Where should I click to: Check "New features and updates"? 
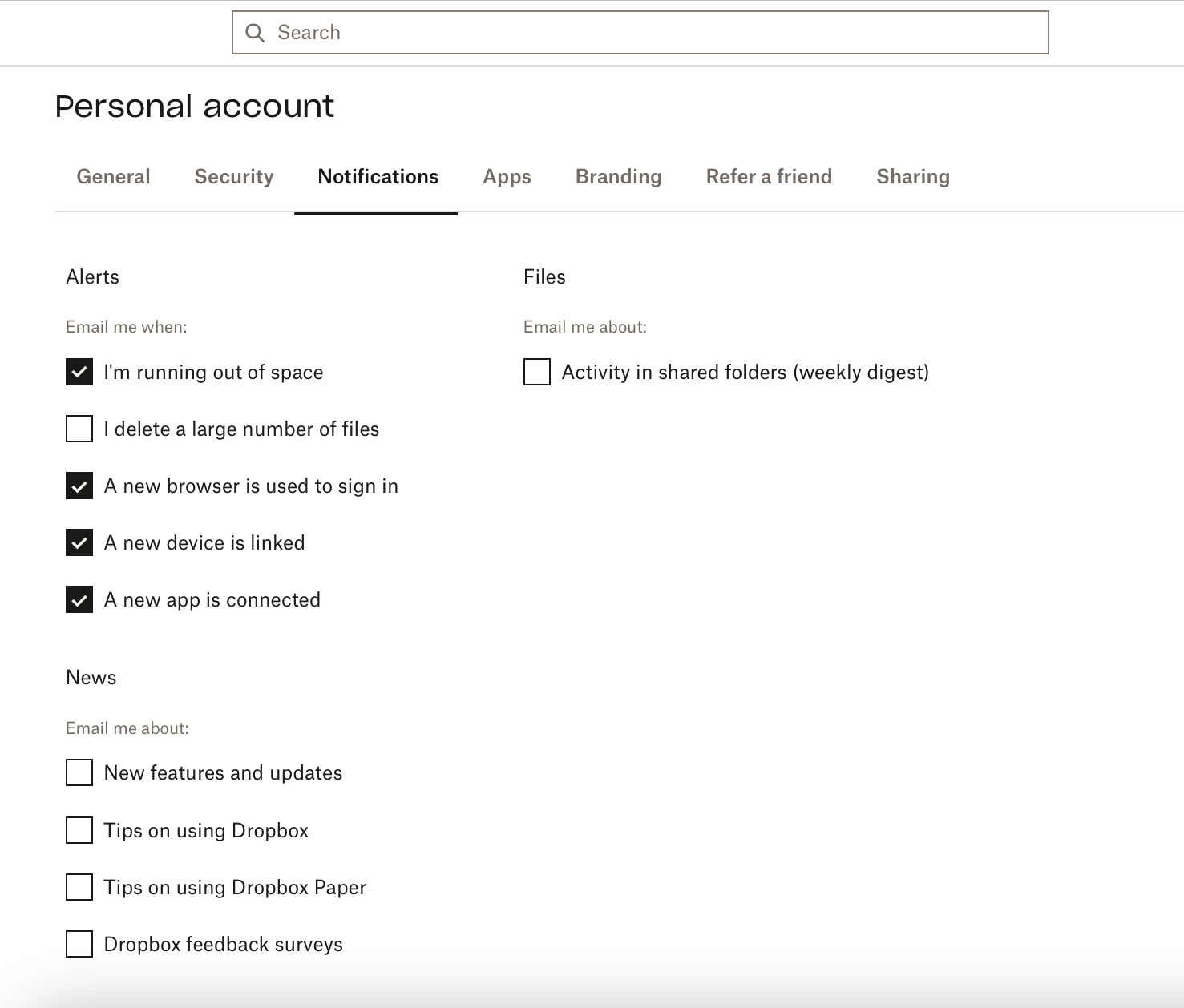coord(79,772)
